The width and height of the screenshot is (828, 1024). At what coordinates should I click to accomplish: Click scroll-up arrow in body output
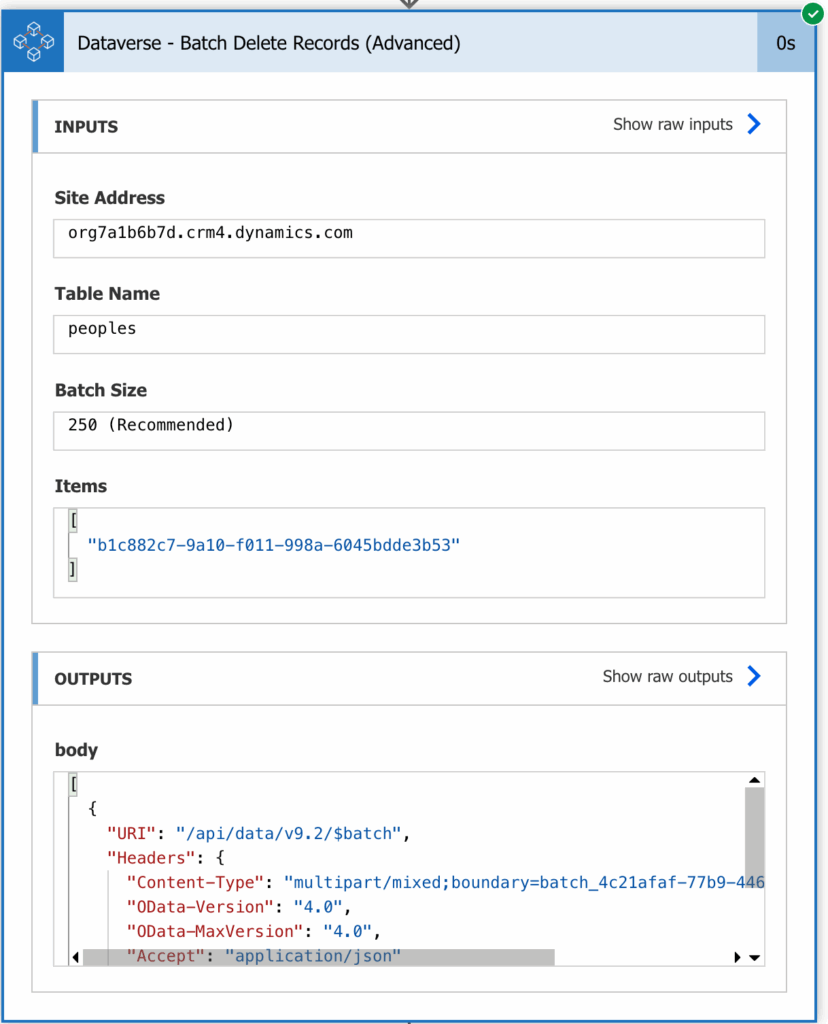(x=754, y=780)
